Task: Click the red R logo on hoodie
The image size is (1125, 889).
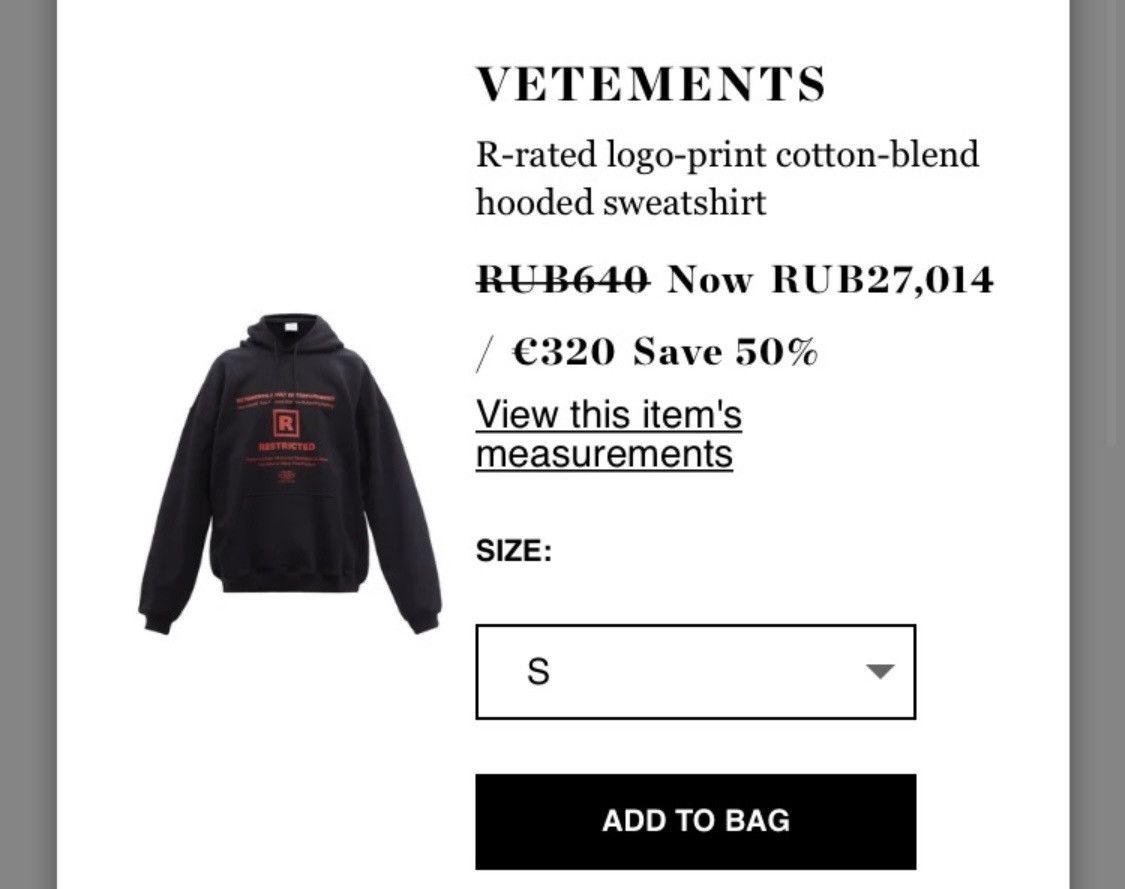Action: click(x=286, y=424)
